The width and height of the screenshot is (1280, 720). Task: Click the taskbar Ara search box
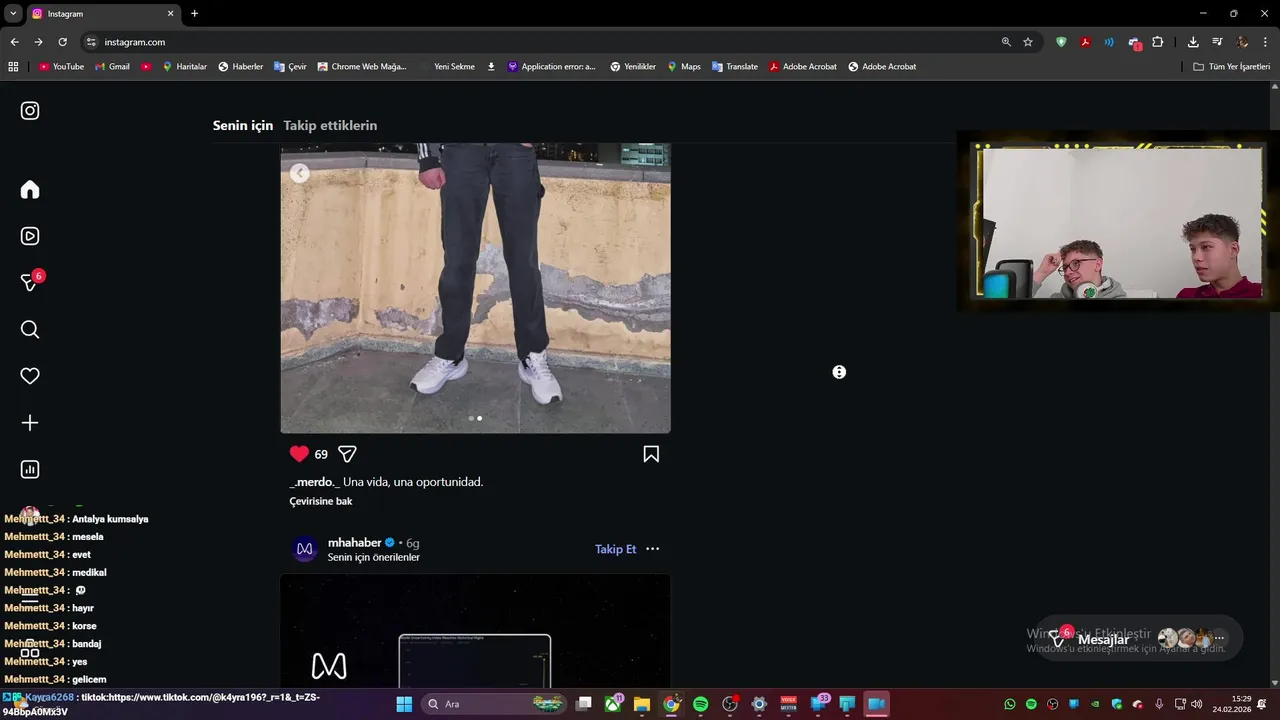coord(494,704)
